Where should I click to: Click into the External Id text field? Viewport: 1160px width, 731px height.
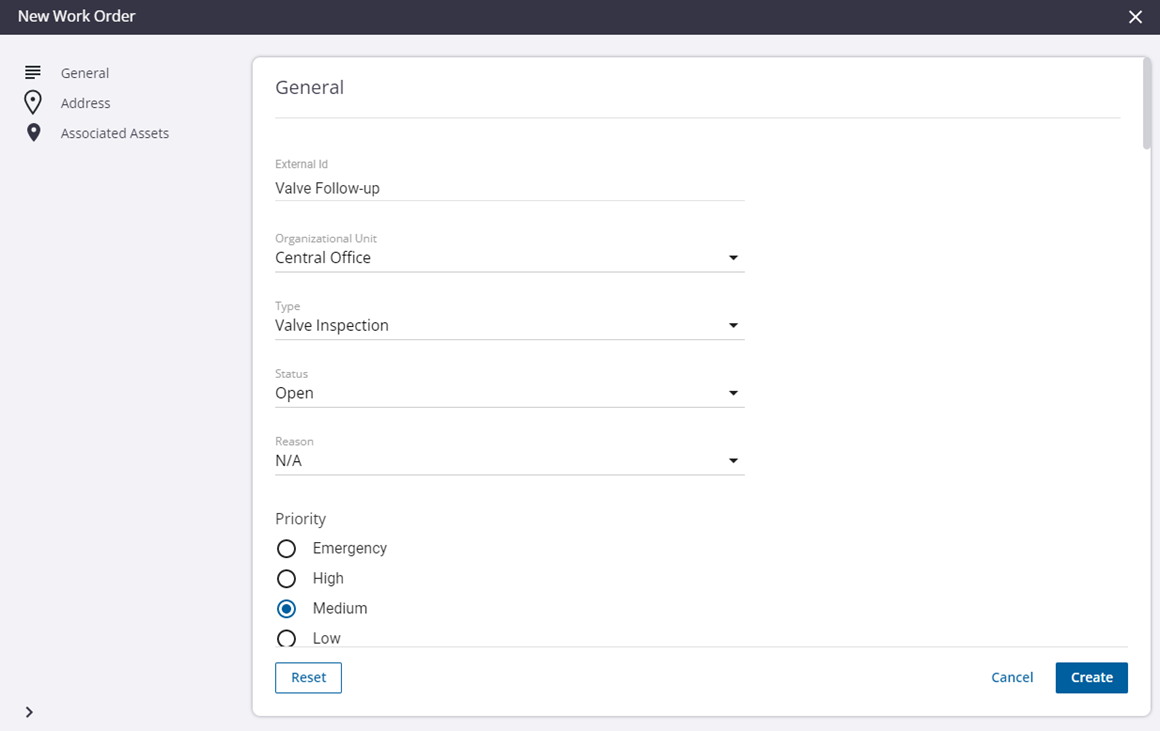tap(509, 188)
